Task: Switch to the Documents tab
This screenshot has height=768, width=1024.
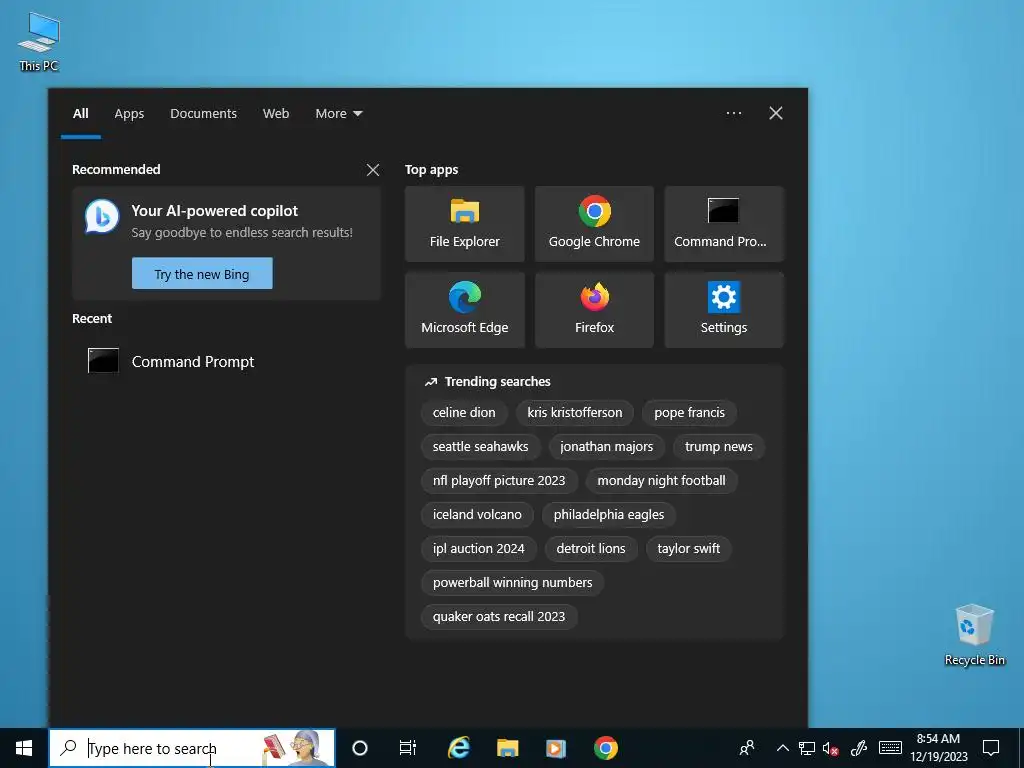Action: tap(203, 114)
